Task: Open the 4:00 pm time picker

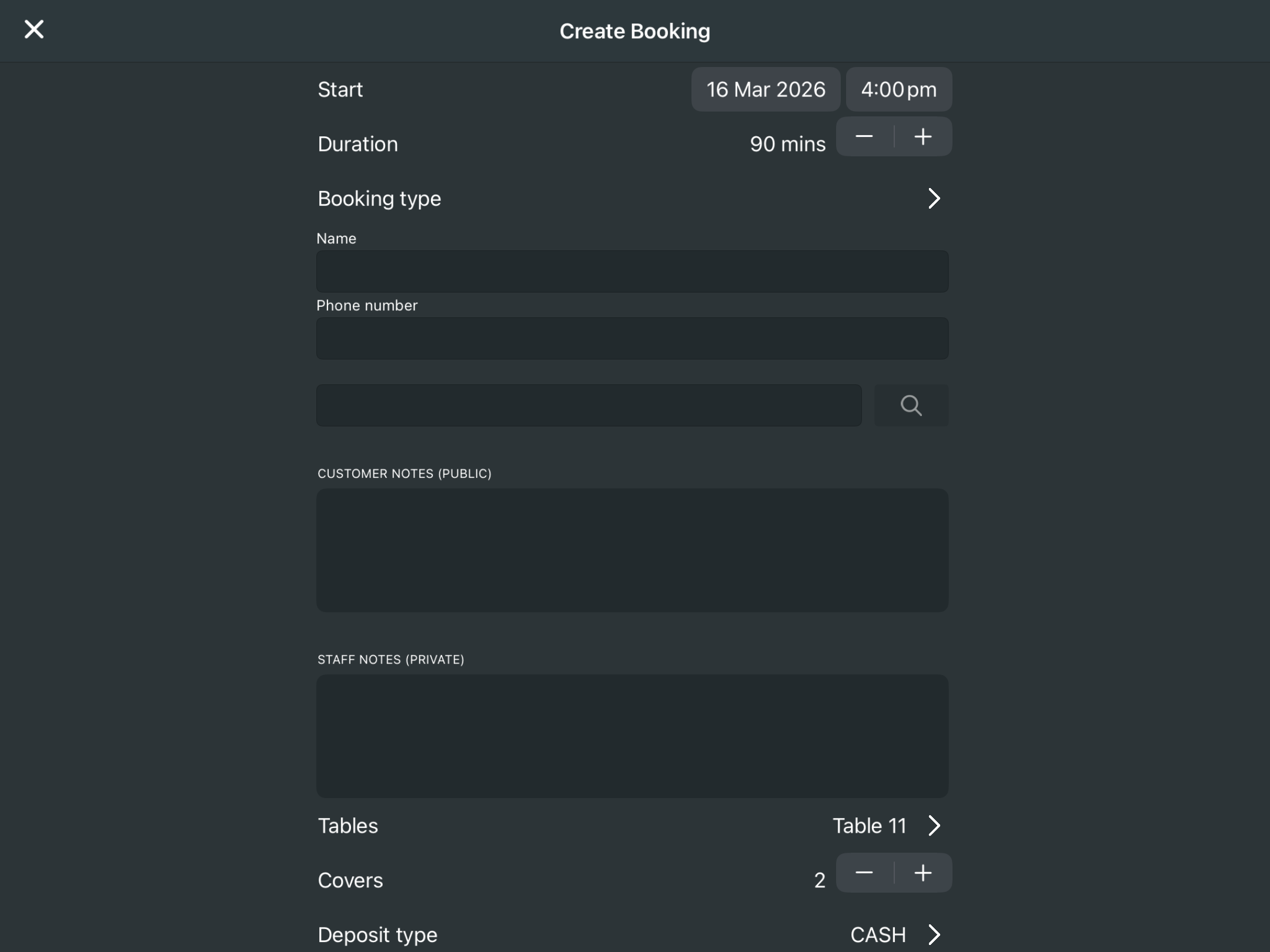Action: click(898, 89)
